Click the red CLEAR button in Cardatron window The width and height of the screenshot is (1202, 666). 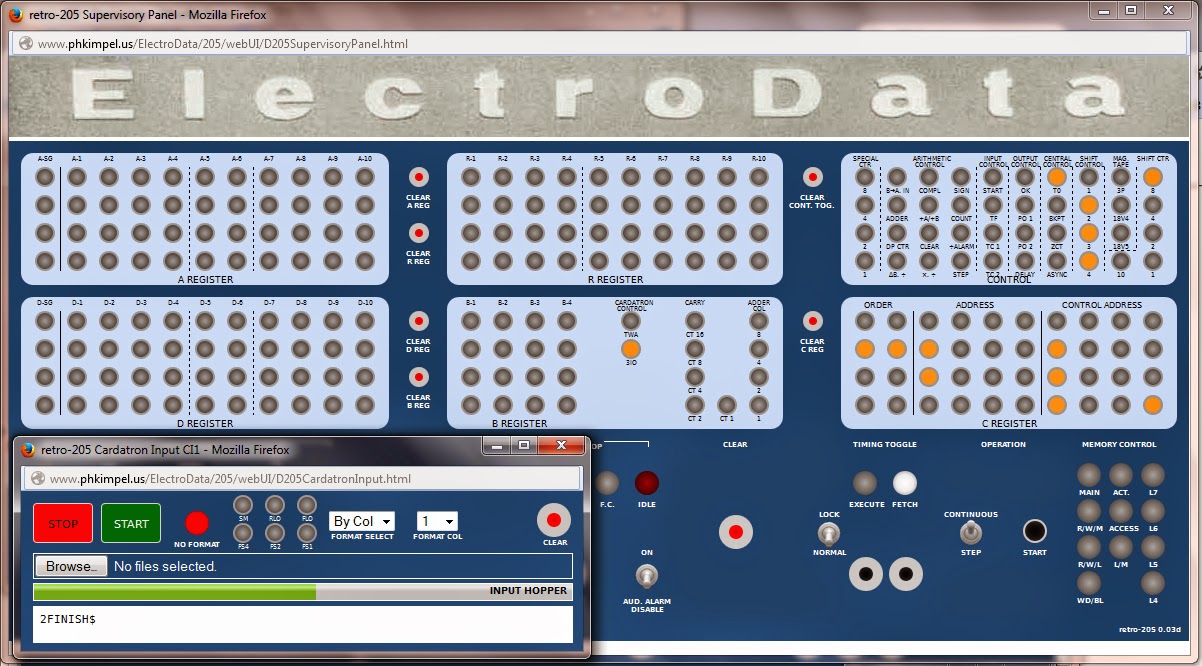pos(554,520)
